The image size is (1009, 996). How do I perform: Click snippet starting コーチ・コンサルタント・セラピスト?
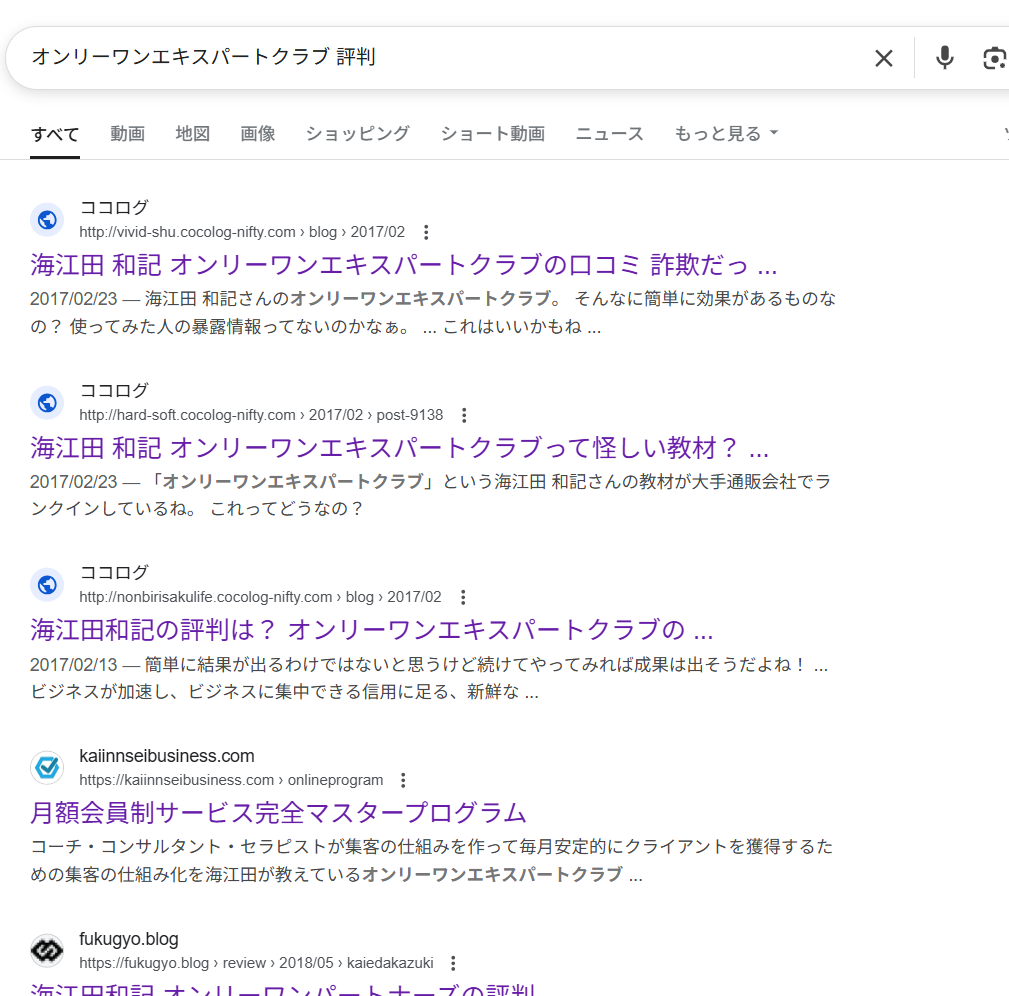tap(432, 860)
